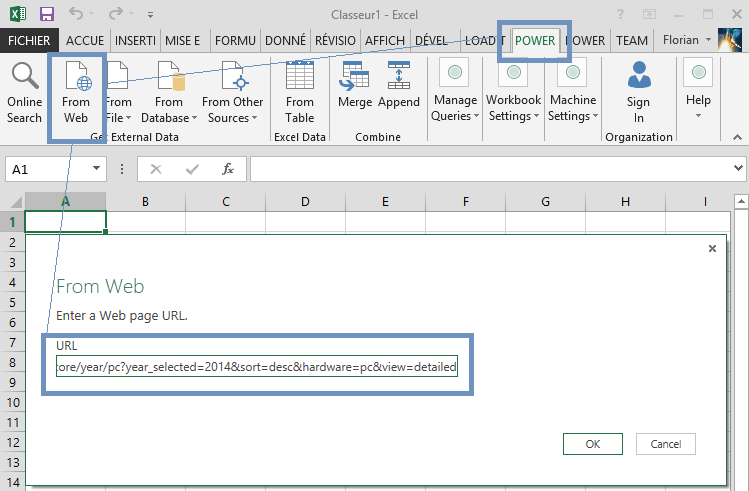Open the From File dropdown
The height and width of the screenshot is (491, 749).
118,94
